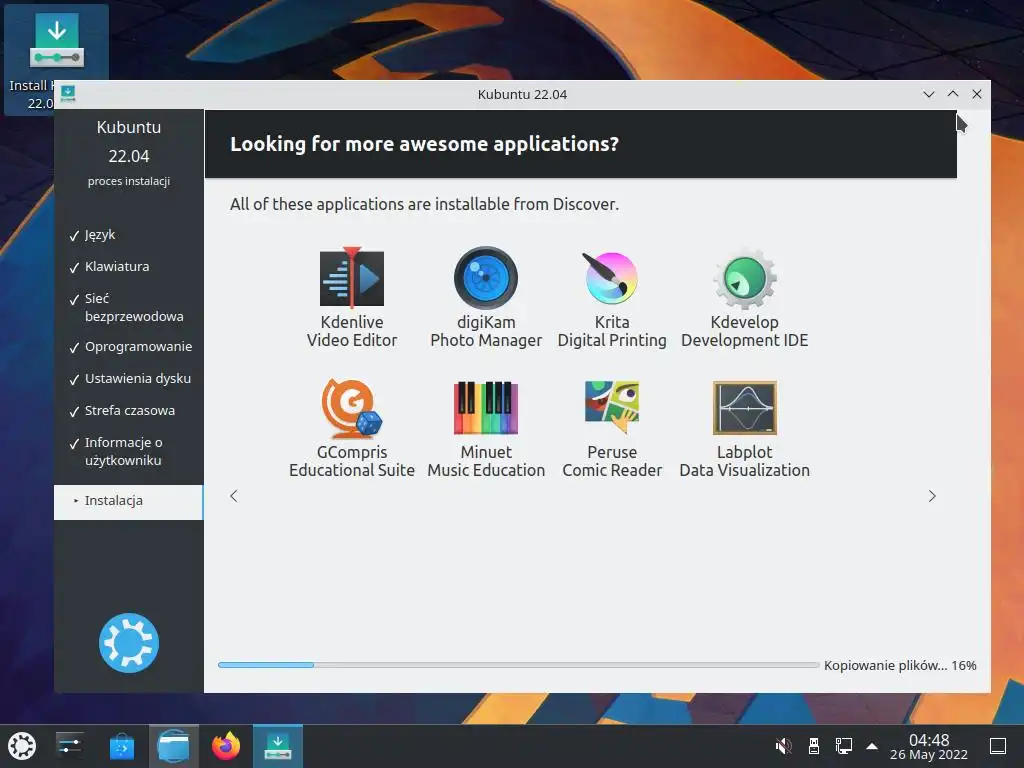This screenshot has width=1024, height=768.
Task: Expand hidden system tray icons arrow
Action: click(x=872, y=746)
